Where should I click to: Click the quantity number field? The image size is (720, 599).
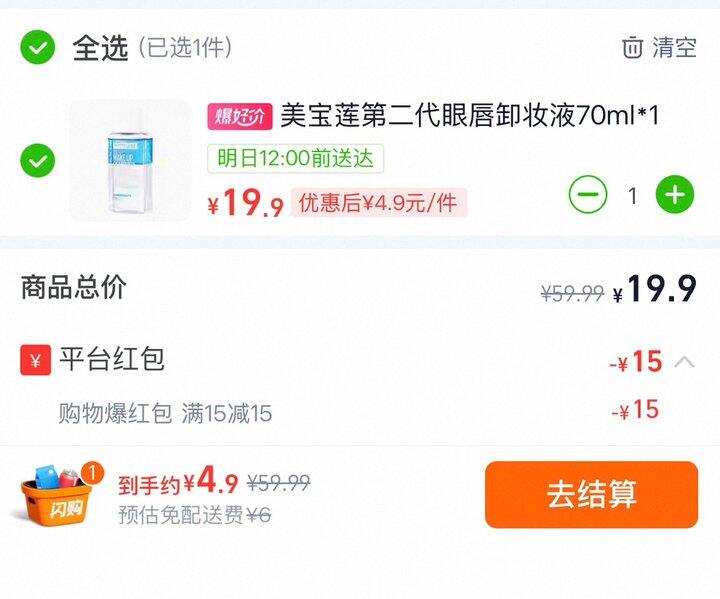tap(632, 195)
